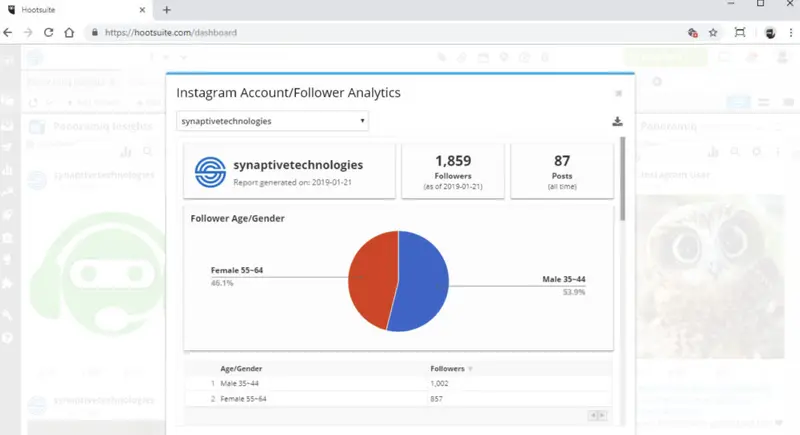Click the browser back arrow
This screenshot has width=800, height=435.
click(x=8, y=32)
